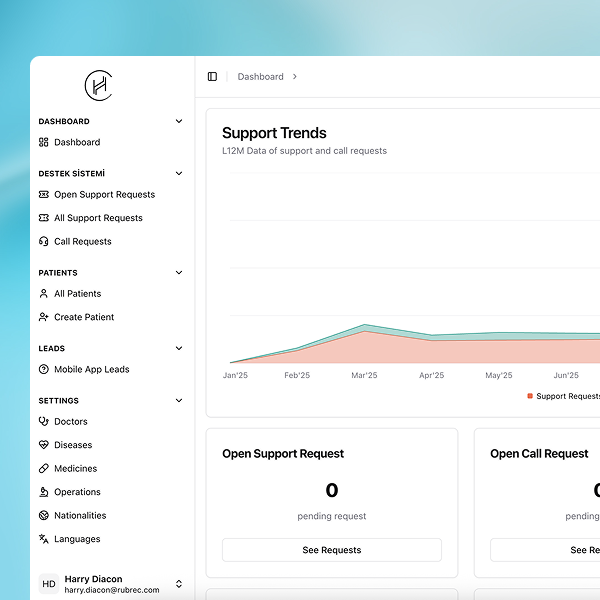This screenshot has height=600, width=600.
Task: Select Mobile App Leads in sidebar
Action: [91, 370]
